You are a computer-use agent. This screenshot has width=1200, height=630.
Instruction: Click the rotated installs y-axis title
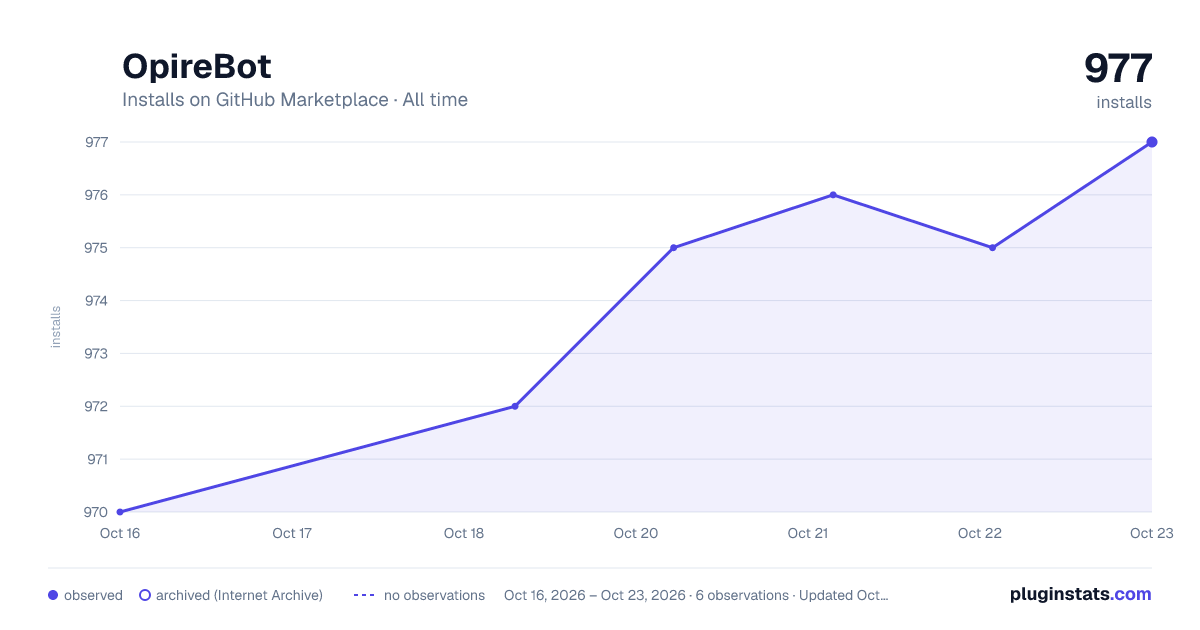(56, 327)
